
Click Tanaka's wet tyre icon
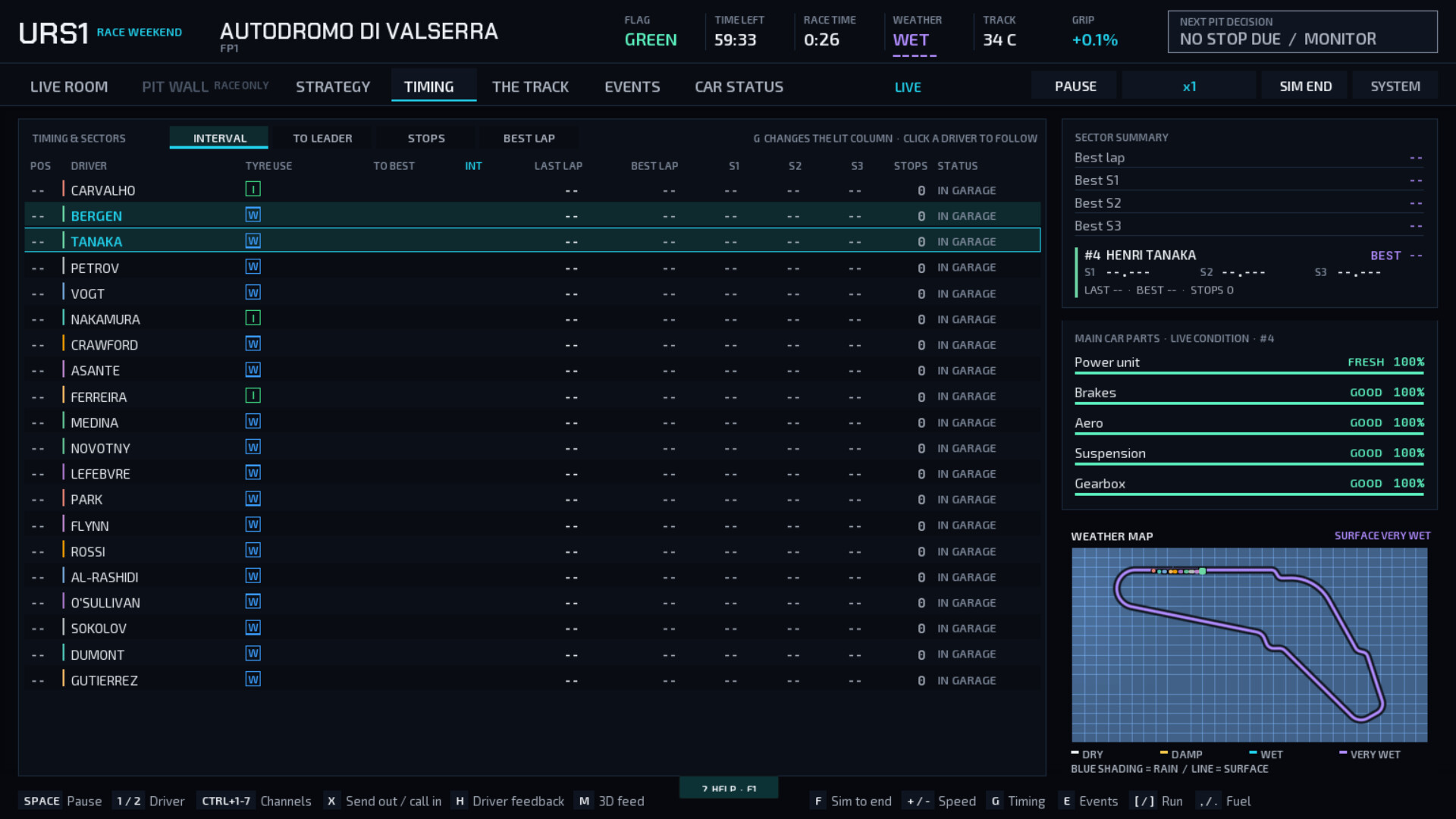point(253,241)
